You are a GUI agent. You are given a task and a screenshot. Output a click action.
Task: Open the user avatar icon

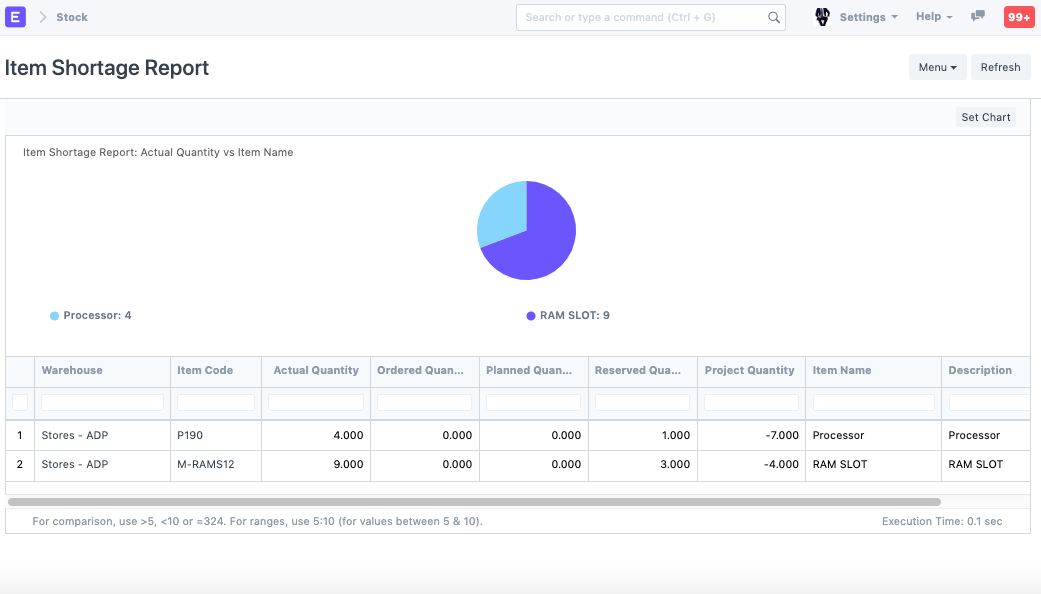[x=822, y=17]
